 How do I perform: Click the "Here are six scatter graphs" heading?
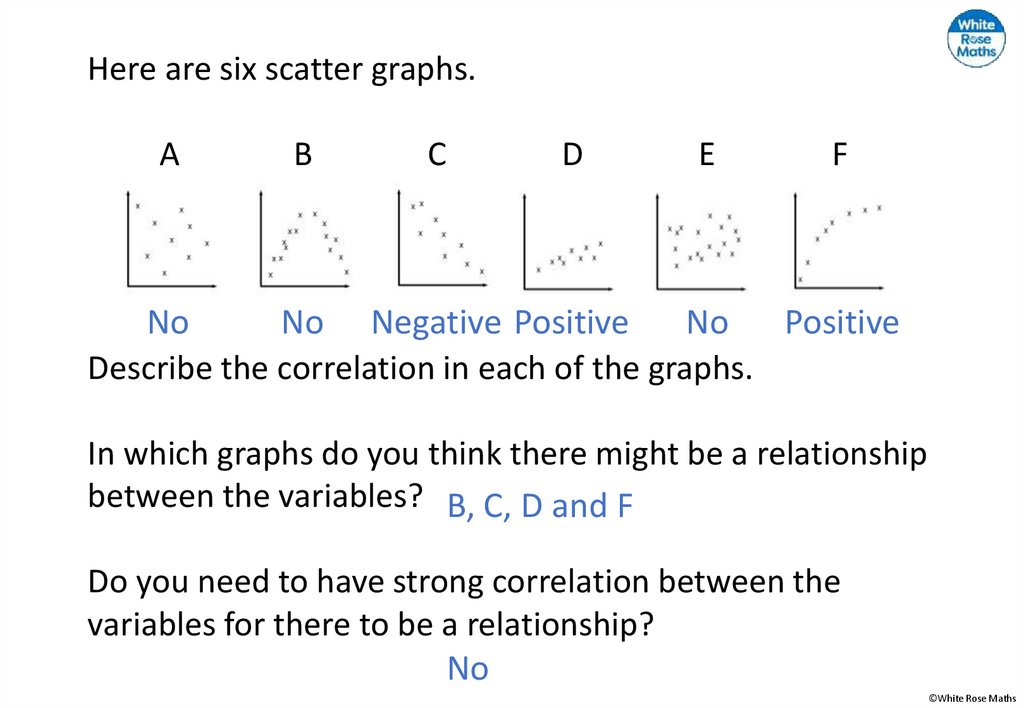(281, 69)
